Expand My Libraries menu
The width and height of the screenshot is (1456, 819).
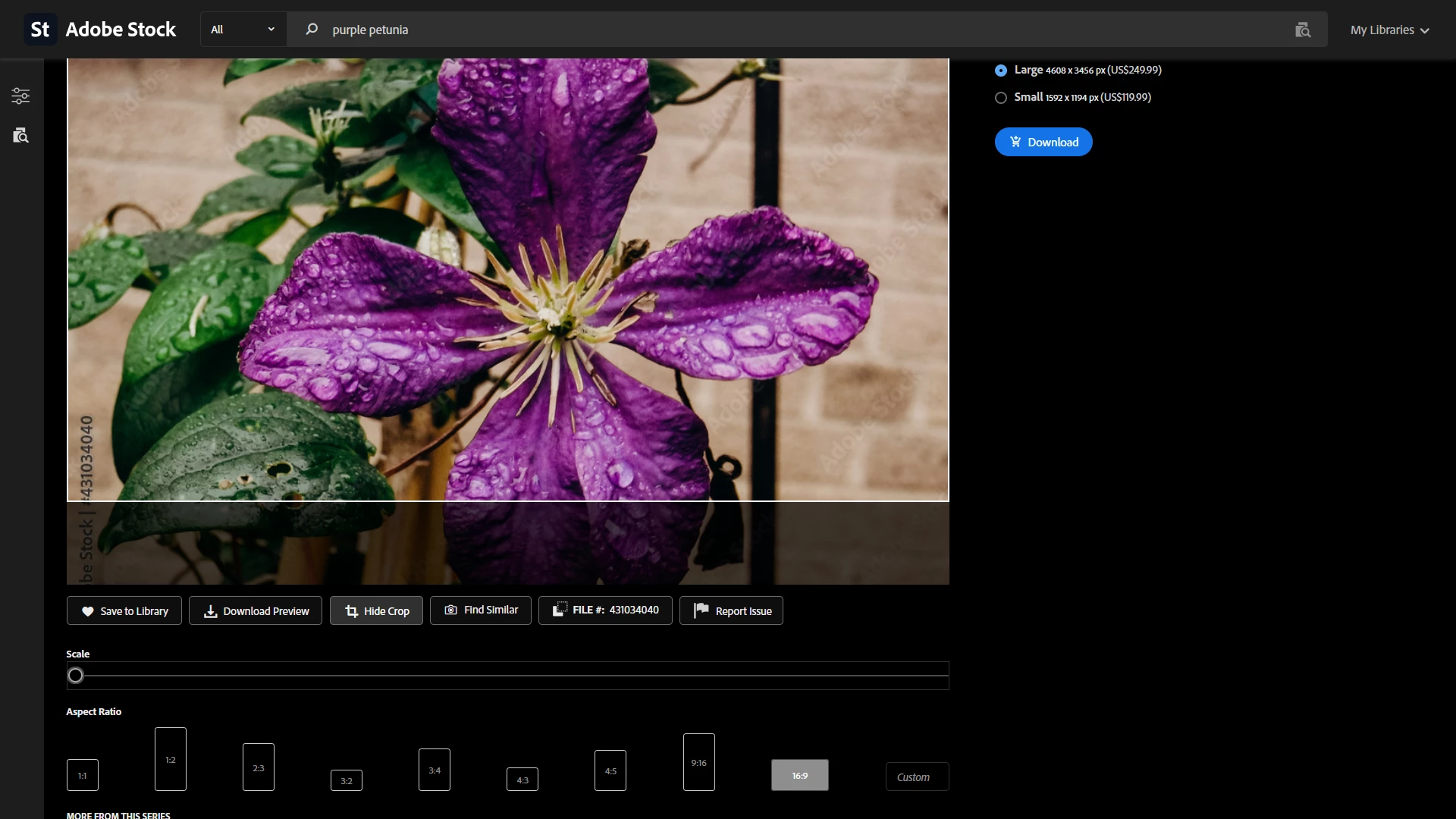[x=1389, y=30]
